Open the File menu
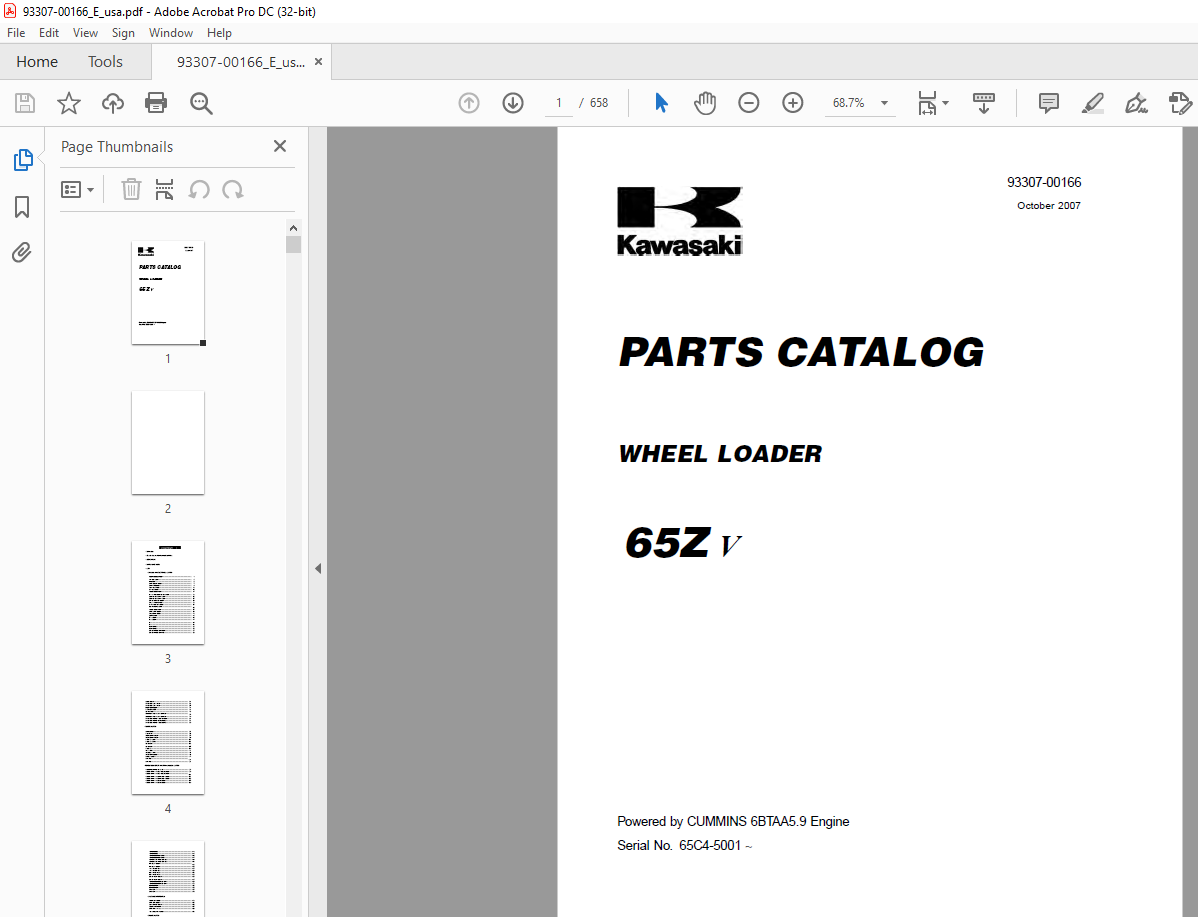 pyautogui.click(x=16, y=33)
